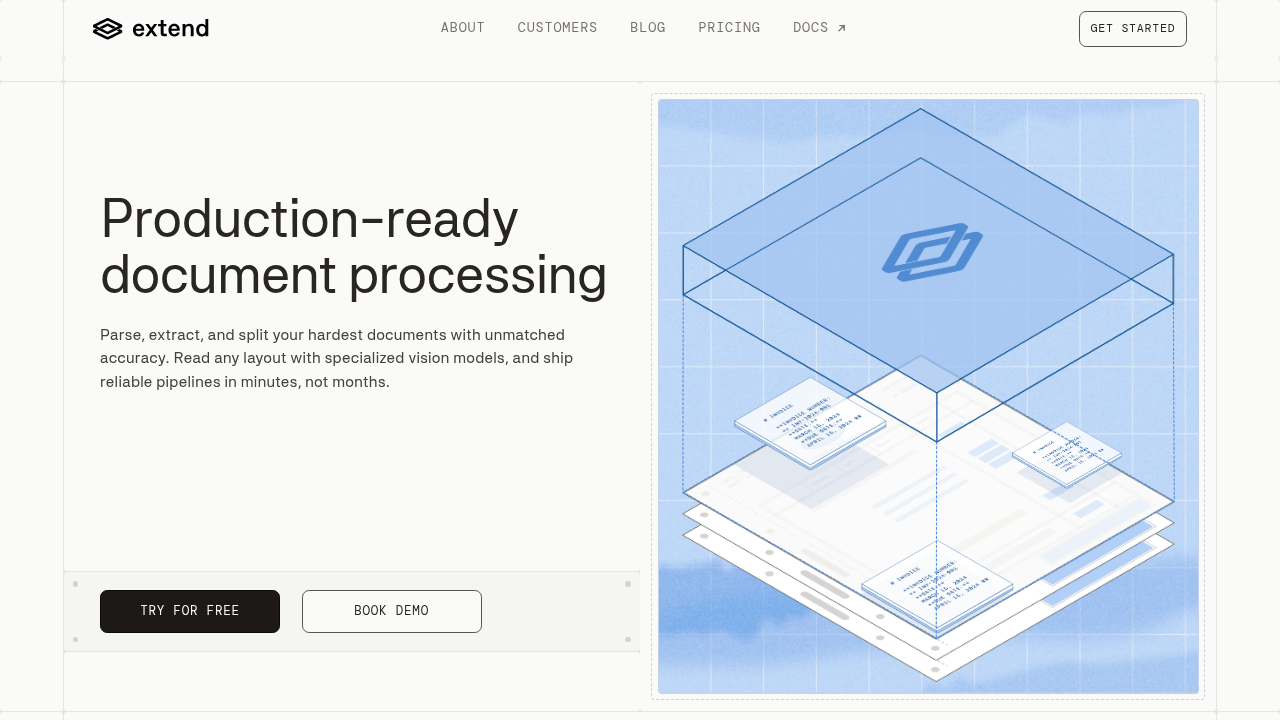Click the external arrow icon beside Docs
1280x720 pixels.
[841, 28]
